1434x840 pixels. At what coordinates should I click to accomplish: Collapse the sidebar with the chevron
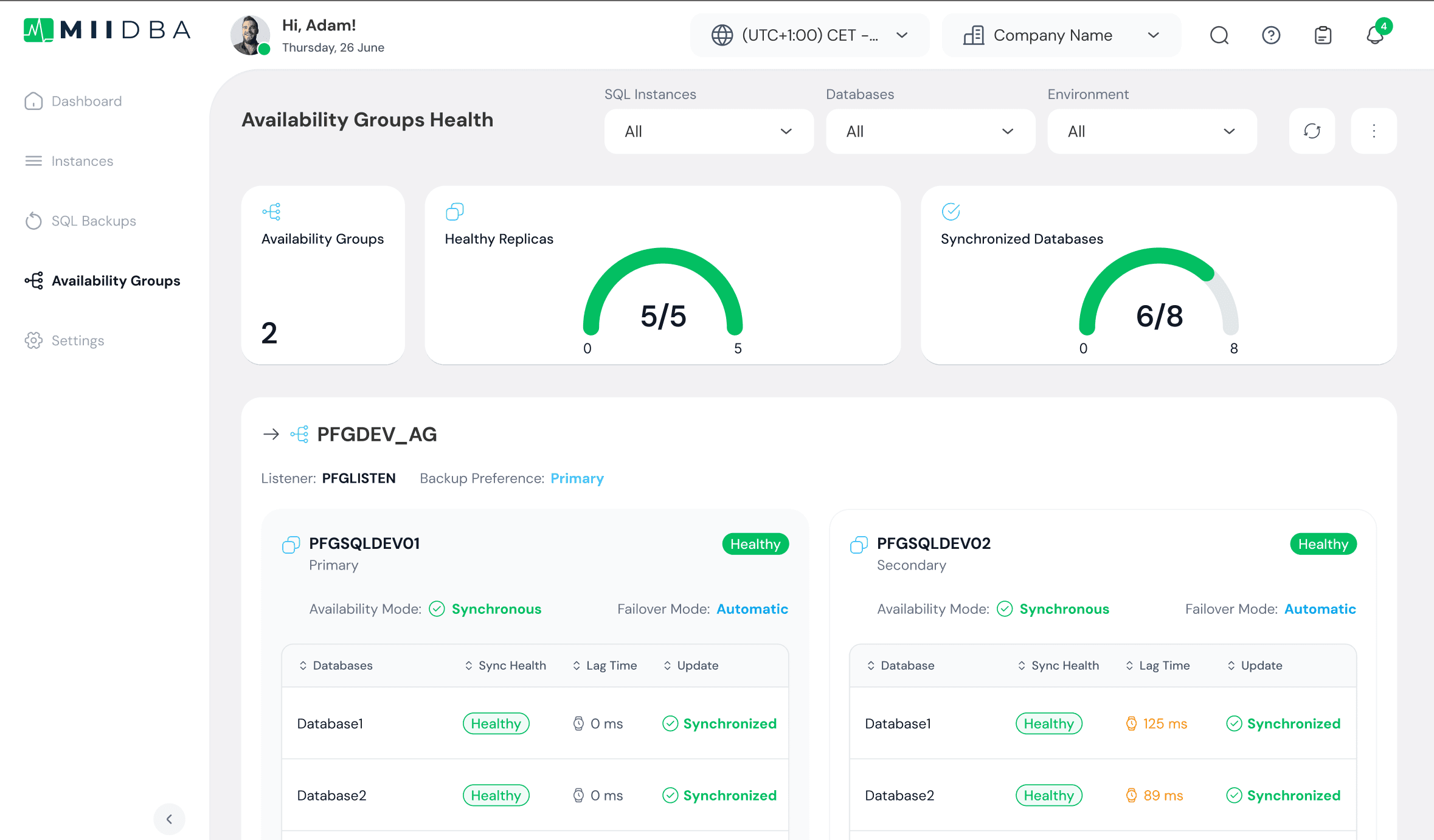[169, 819]
